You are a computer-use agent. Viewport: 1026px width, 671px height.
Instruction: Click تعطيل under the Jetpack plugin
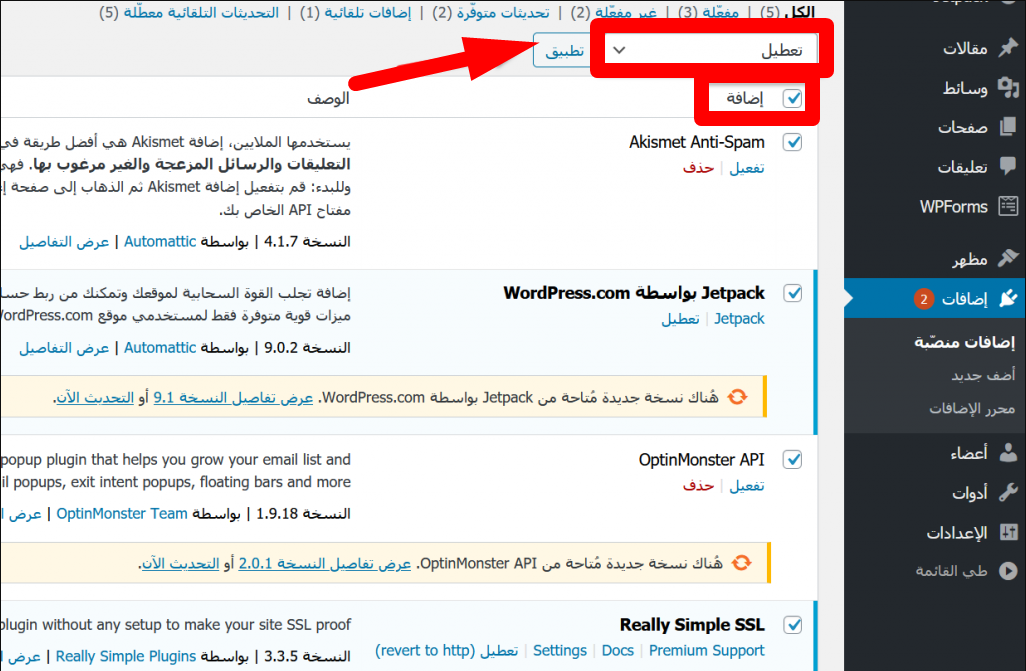pyautogui.click(x=680, y=319)
